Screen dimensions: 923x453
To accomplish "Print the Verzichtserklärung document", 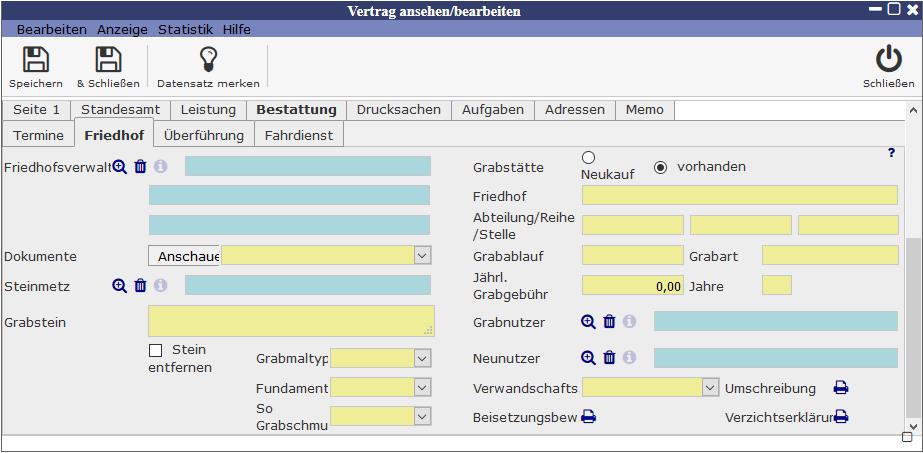I will (x=841, y=417).
